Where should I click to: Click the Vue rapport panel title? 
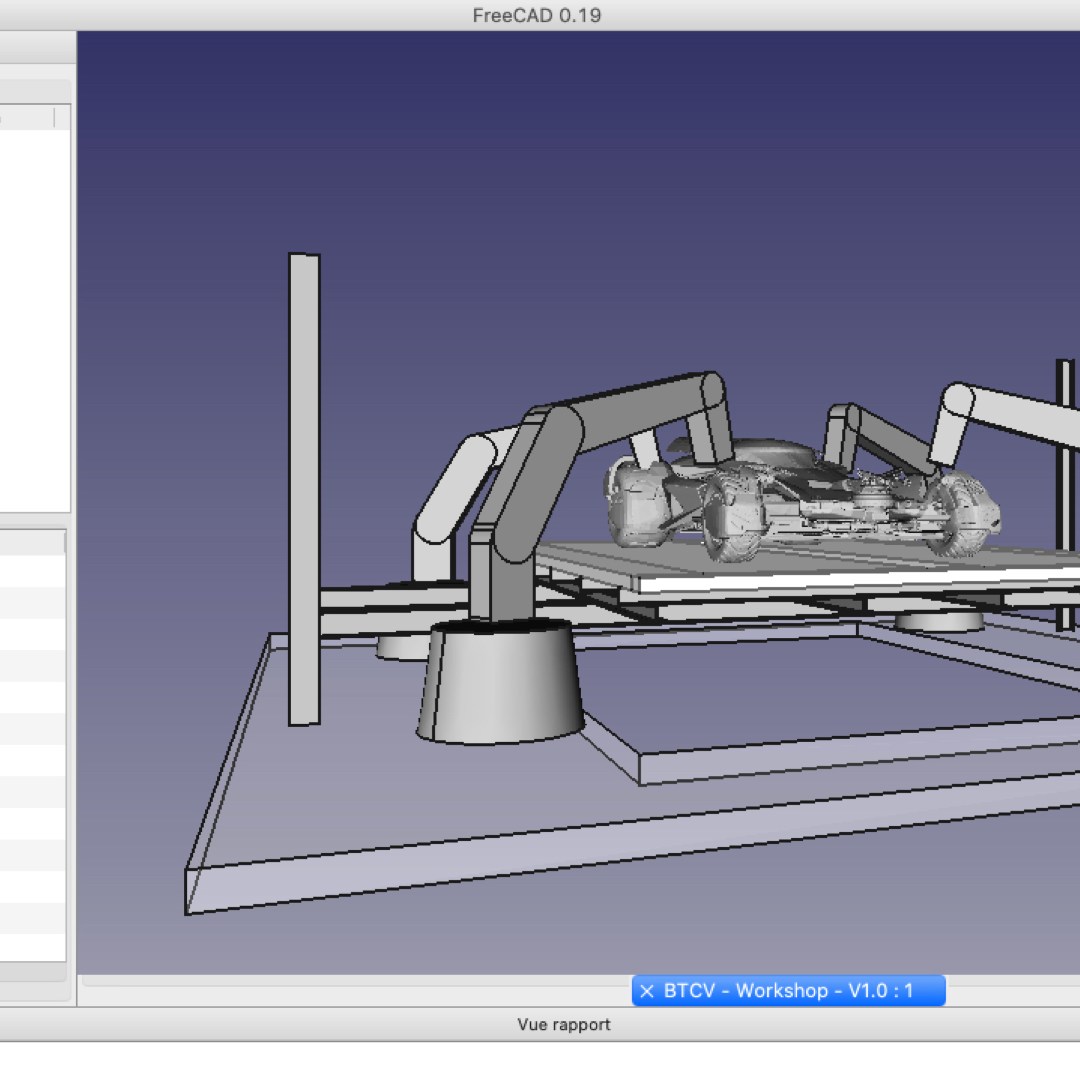[x=563, y=1024]
